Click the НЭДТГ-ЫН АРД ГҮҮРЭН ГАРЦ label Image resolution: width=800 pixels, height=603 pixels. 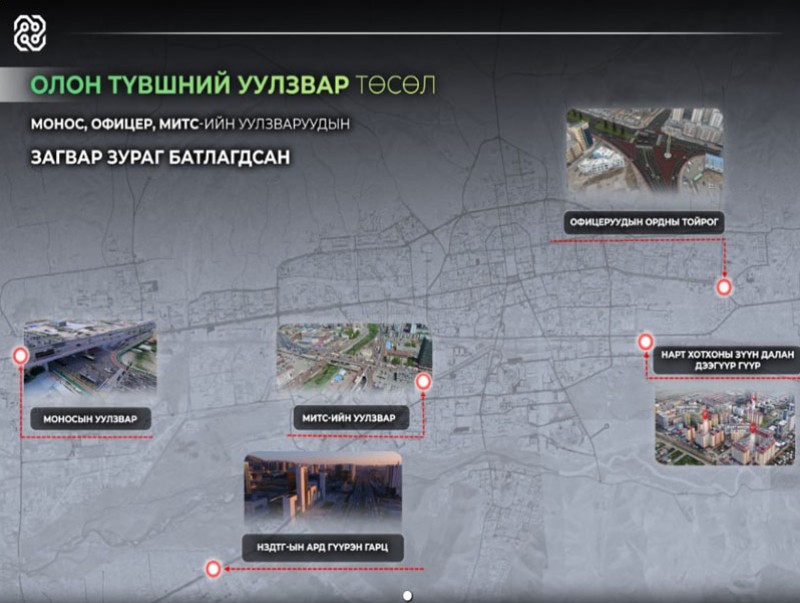tap(322, 548)
